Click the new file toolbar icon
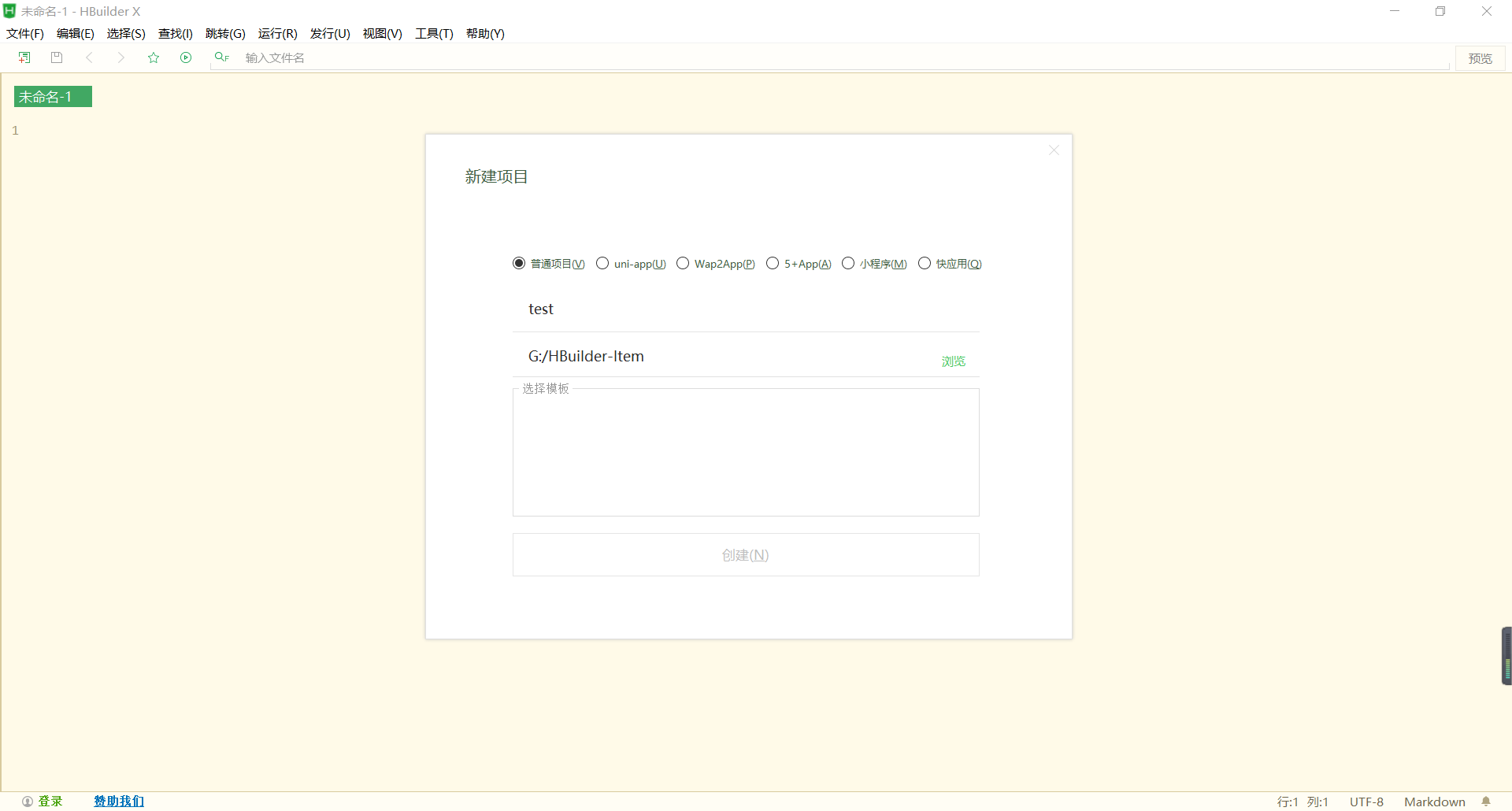The height and width of the screenshot is (811, 1512). pos(24,57)
